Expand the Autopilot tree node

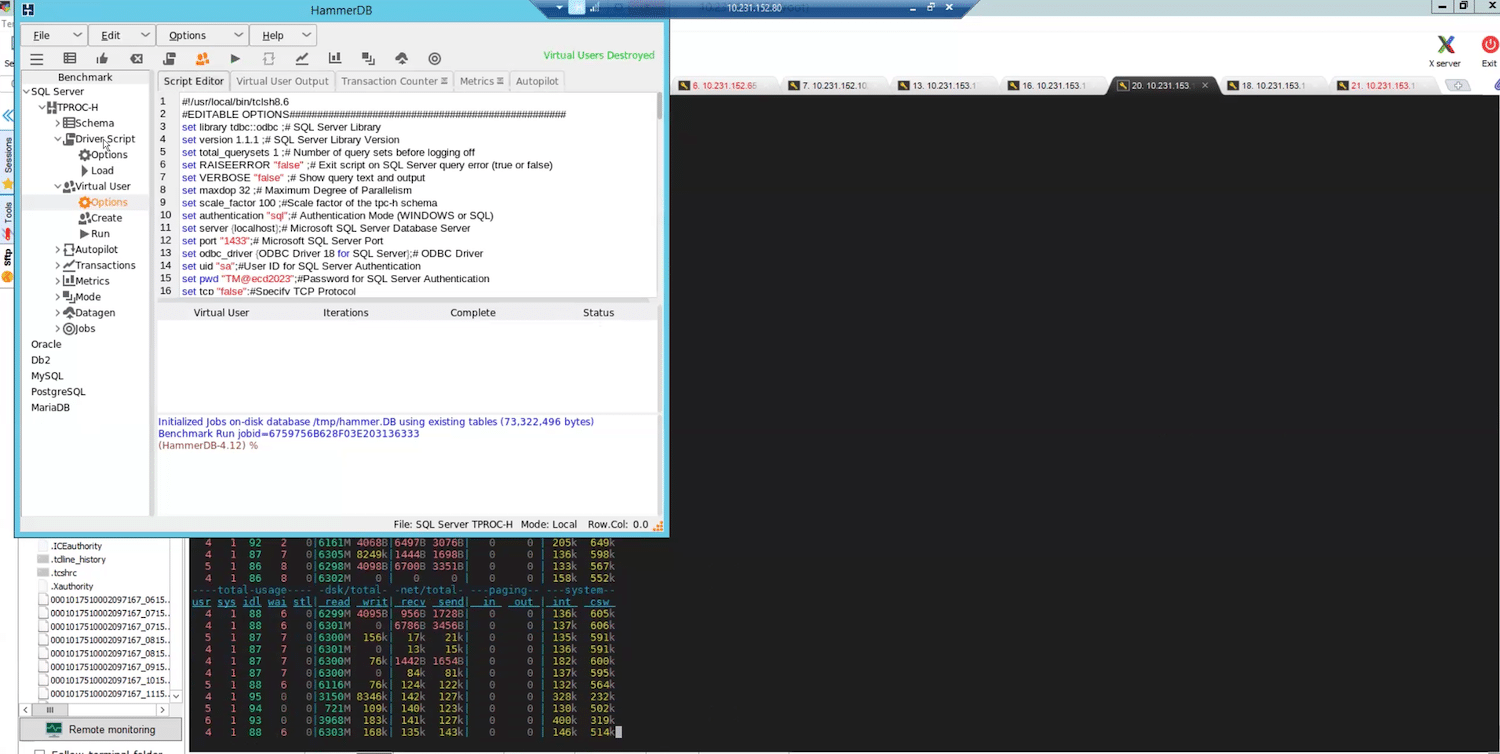pyautogui.click(x=57, y=250)
